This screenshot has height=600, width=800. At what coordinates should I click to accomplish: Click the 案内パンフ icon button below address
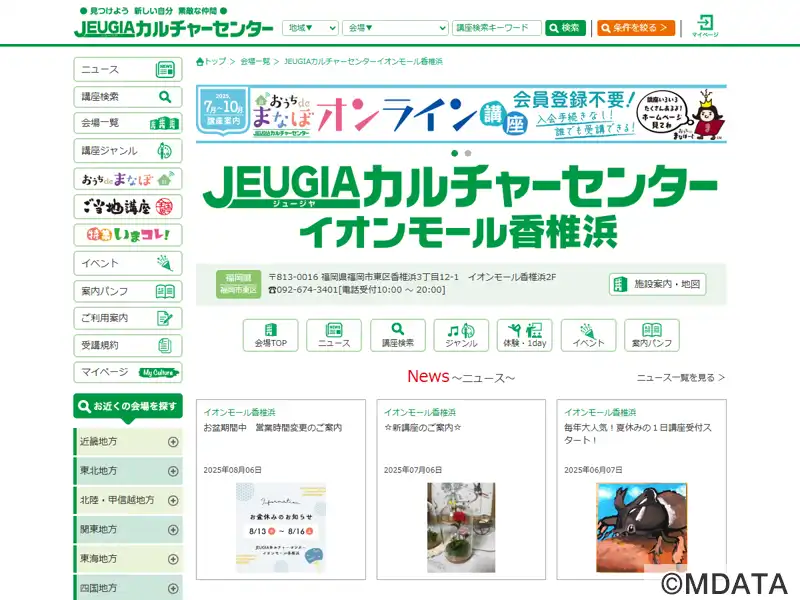point(652,335)
